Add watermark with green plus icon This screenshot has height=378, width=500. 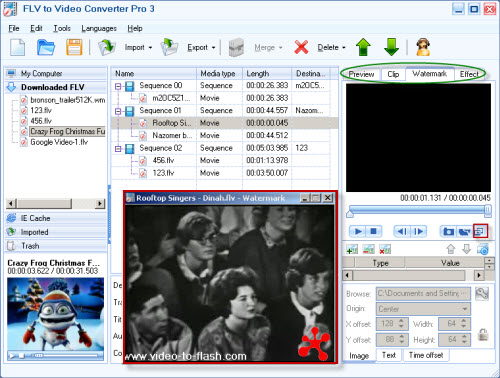tap(352, 249)
